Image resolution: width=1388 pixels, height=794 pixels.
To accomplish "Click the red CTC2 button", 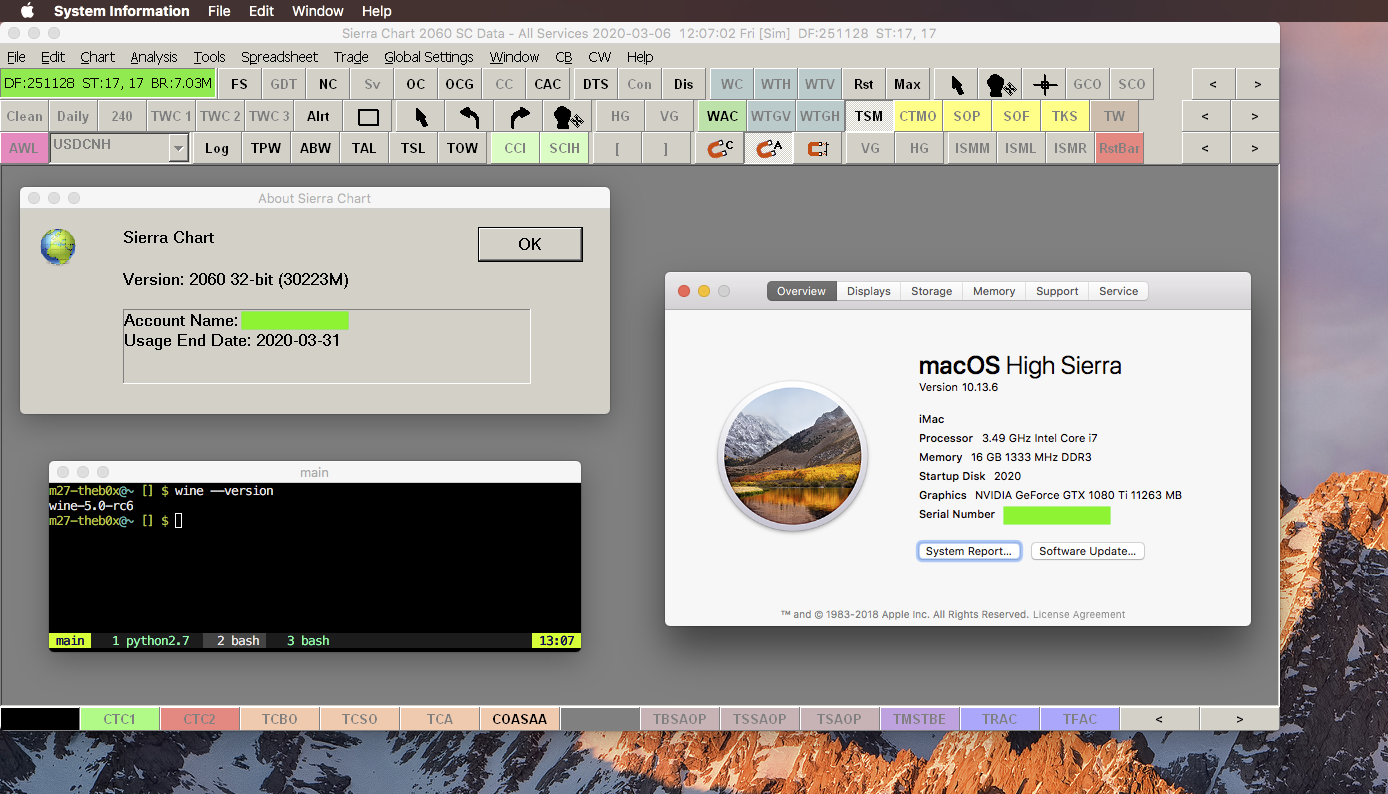I will click(x=200, y=719).
